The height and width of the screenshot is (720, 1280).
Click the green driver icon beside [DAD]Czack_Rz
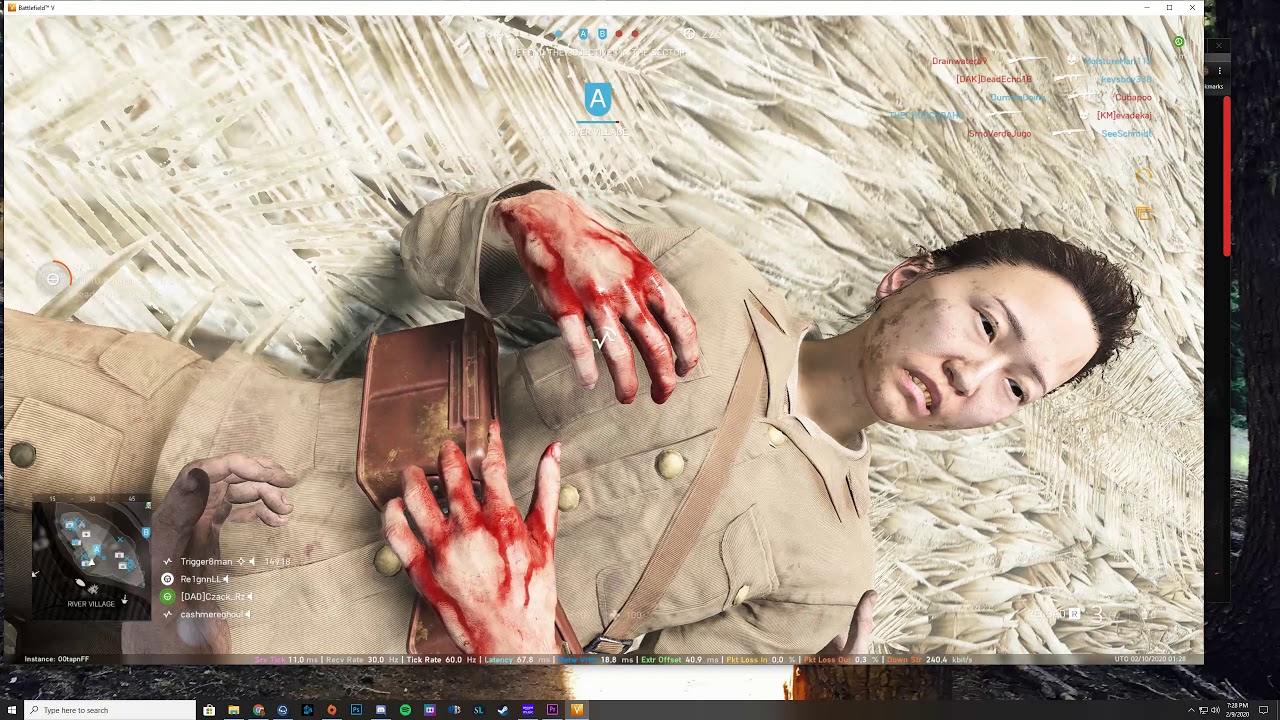[168, 597]
